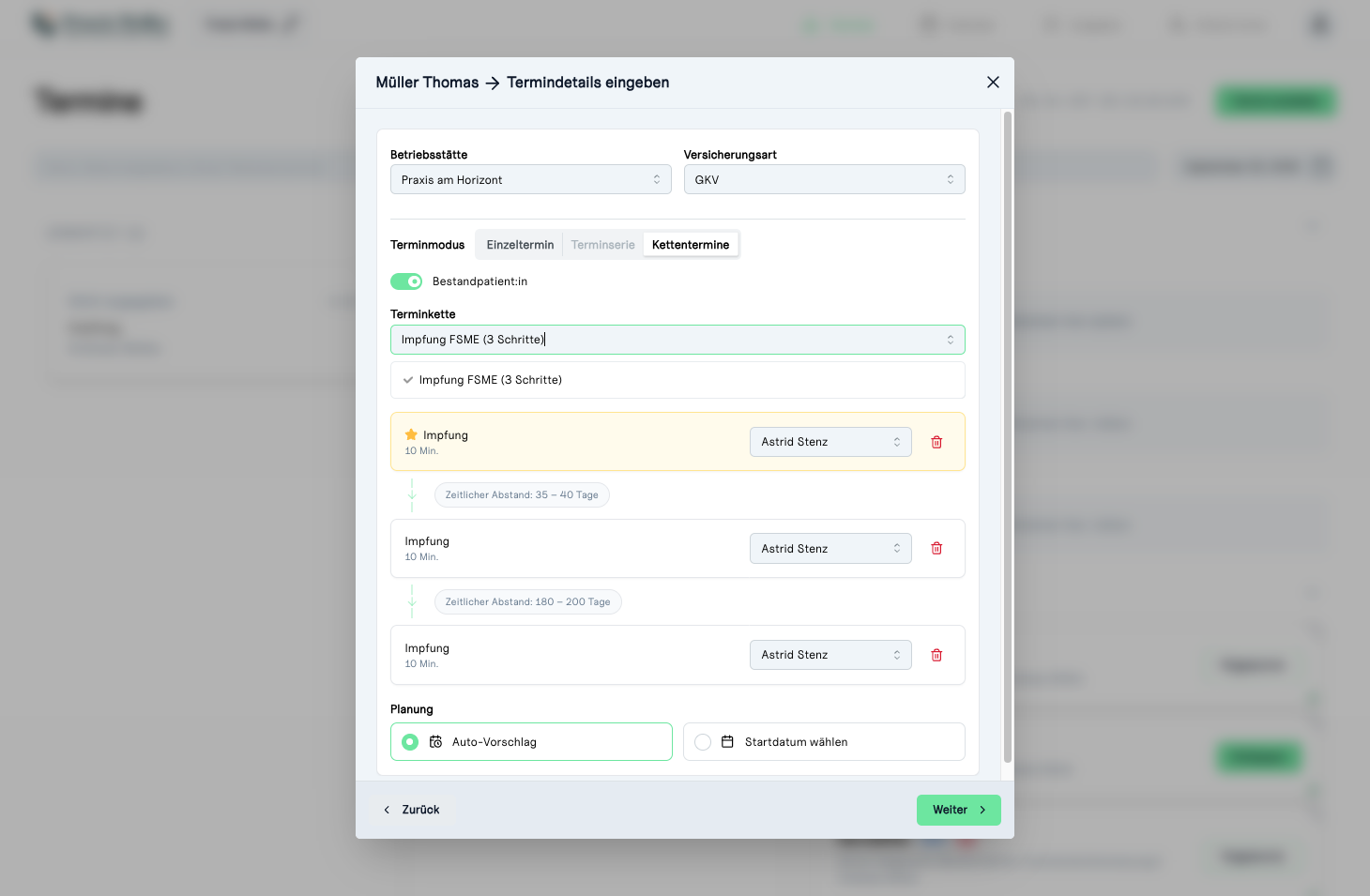This screenshot has width=1370, height=896.
Task: Click the Planung section label
Action: tap(412, 709)
